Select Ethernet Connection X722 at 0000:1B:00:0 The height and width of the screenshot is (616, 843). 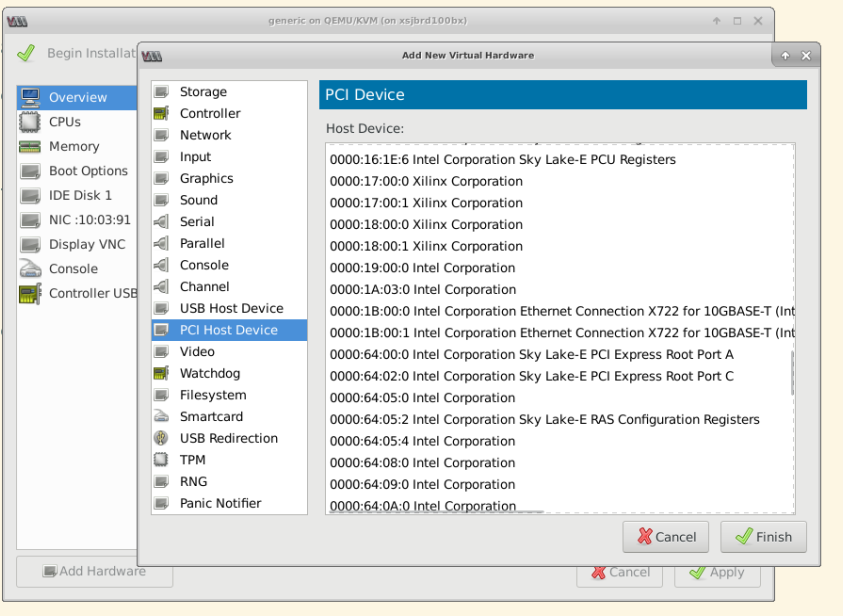click(x=560, y=311)
